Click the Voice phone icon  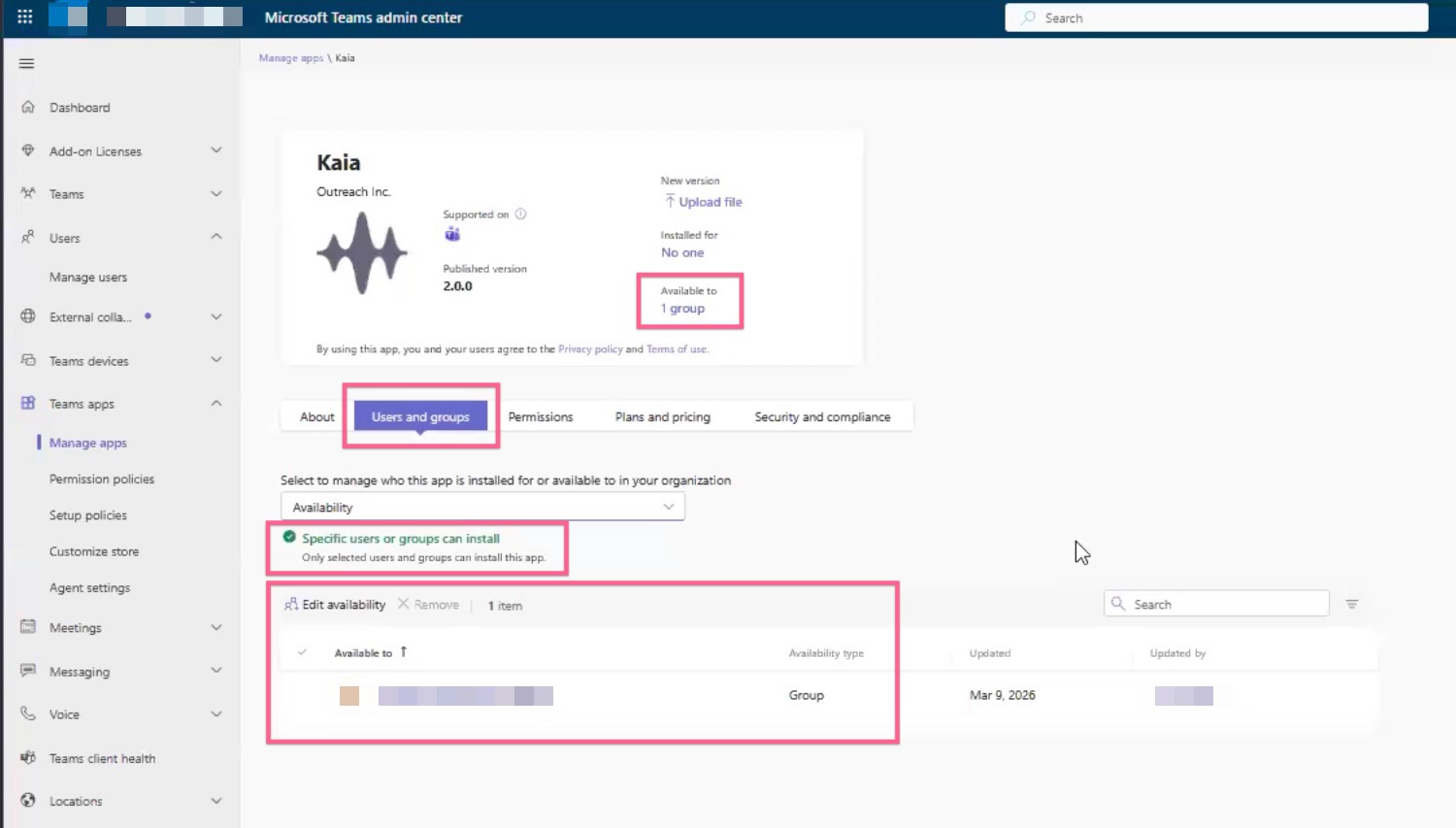28,713
